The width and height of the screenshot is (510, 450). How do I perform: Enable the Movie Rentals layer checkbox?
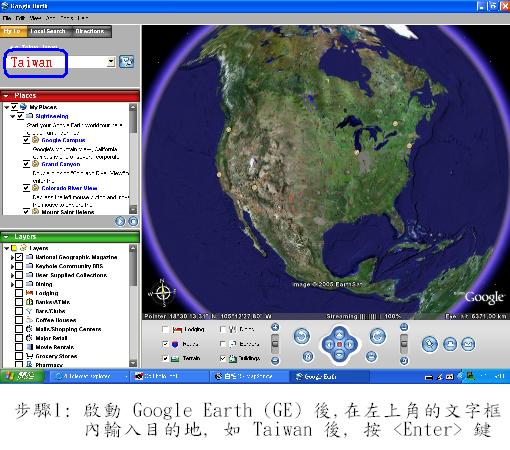[x=19, y=347]
